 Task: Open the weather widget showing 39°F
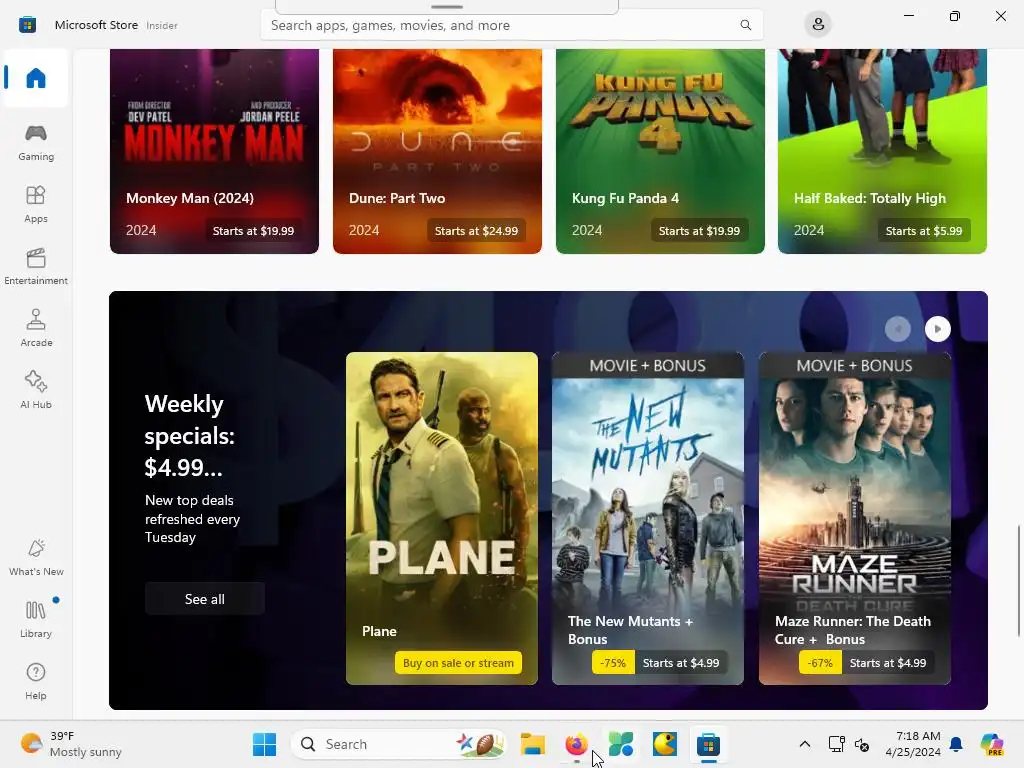[71, 744]
